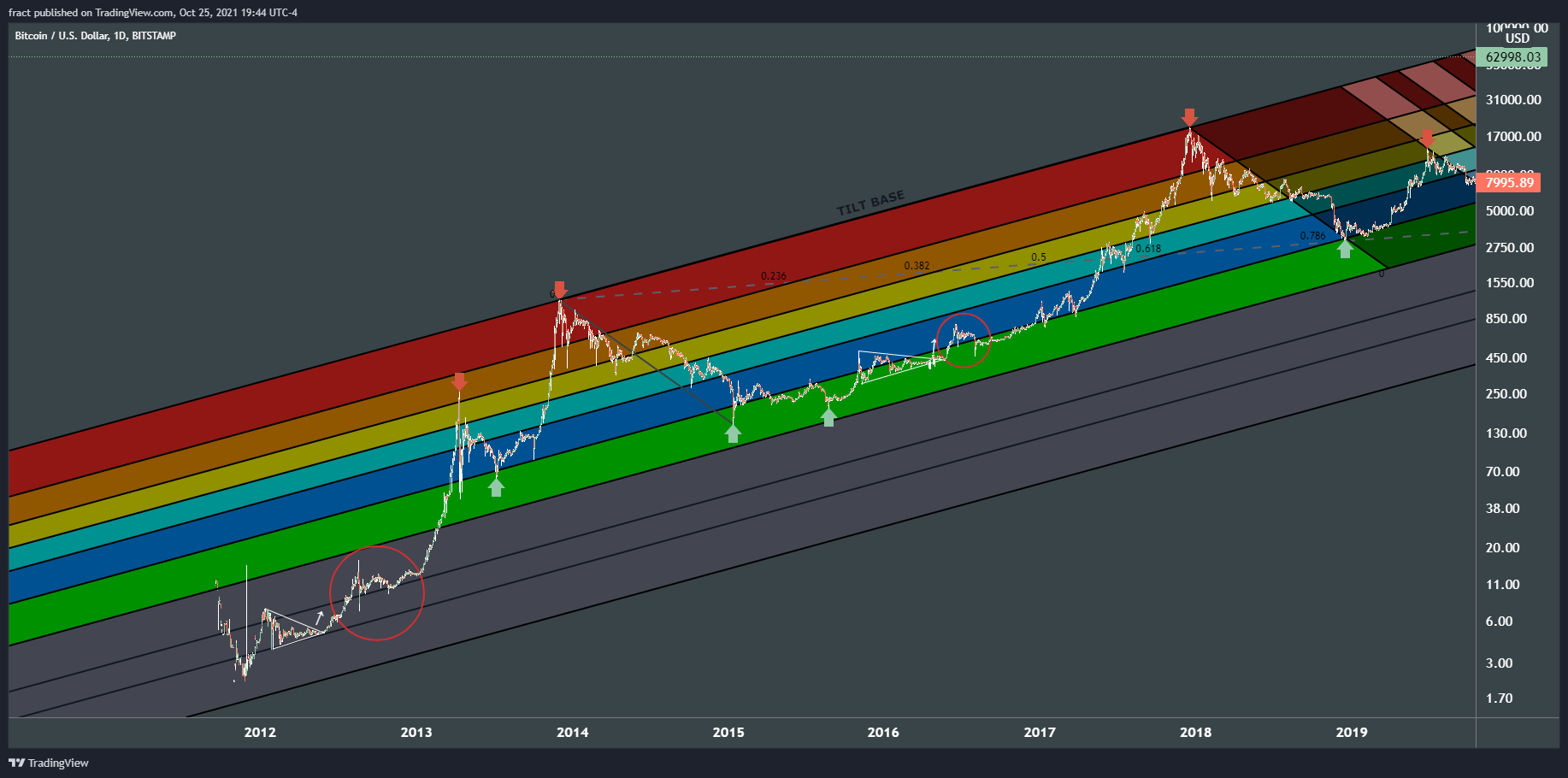This screenshot has height=778, width=1568.
Task: Select the green up arrow below the mid-2013 low
Action: [x=497, y=487]
